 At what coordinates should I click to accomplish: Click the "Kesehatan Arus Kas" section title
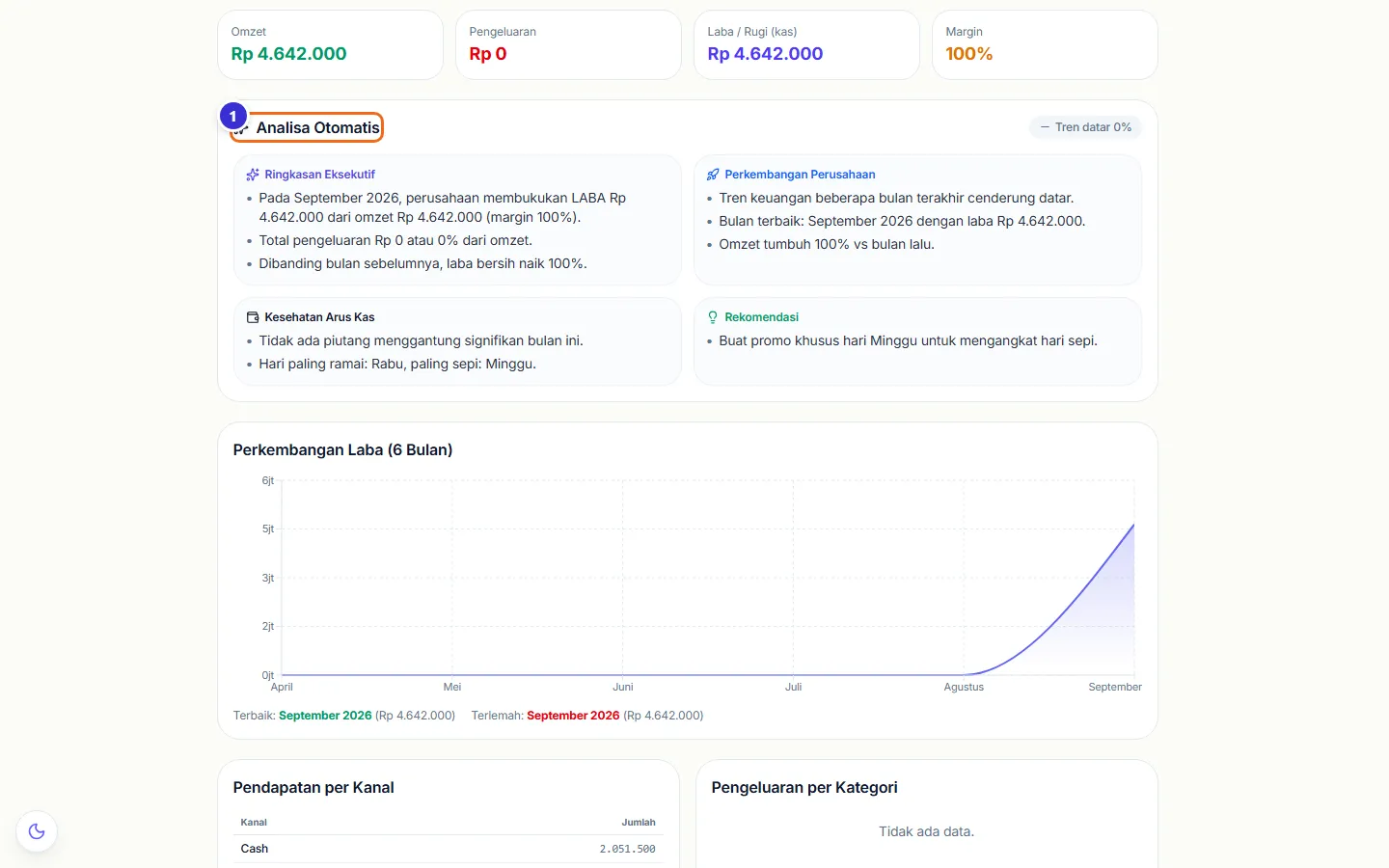319,317
